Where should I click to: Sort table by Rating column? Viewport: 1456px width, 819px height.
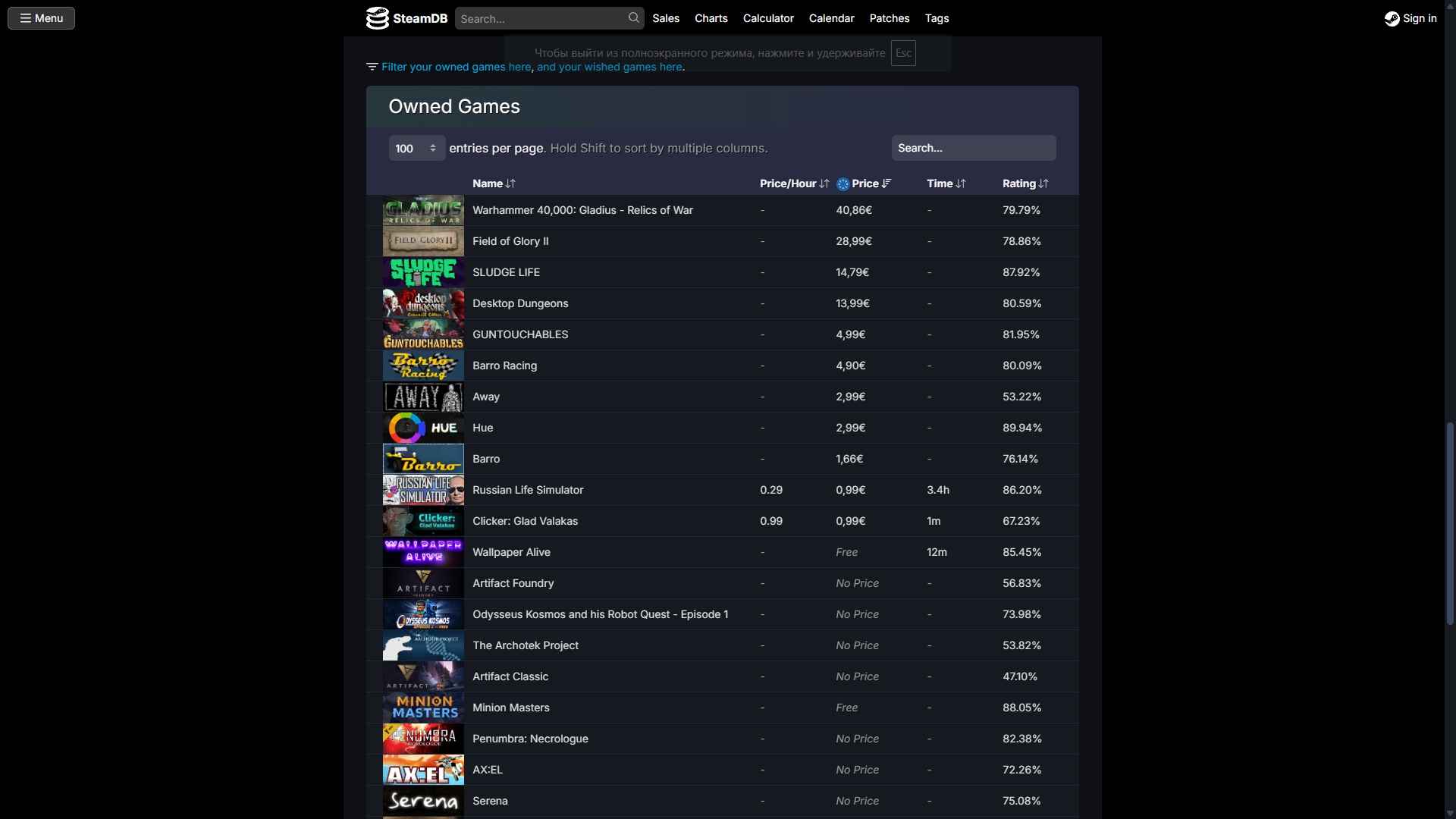point(1025,184)
